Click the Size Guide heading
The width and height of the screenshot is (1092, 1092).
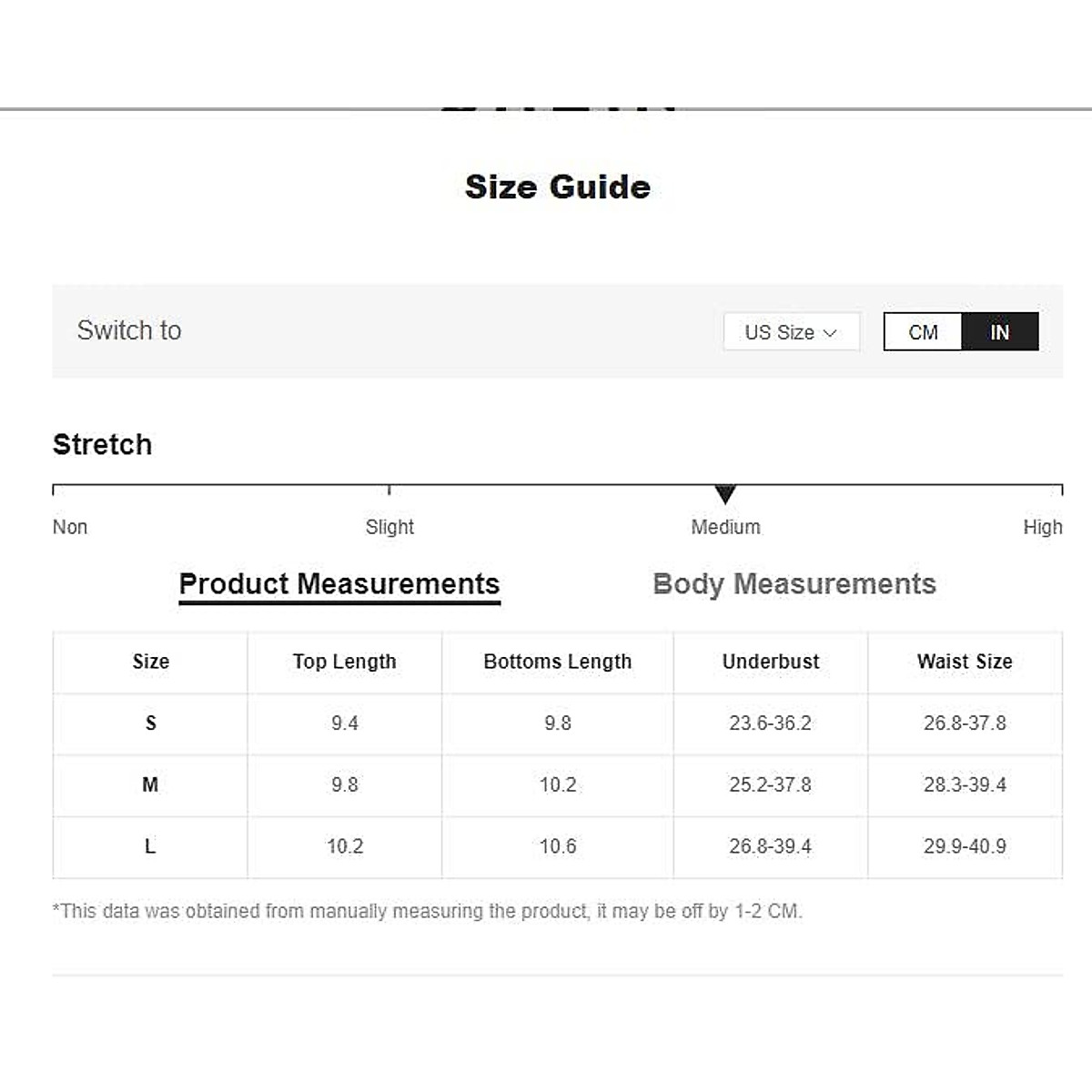[558, 187]
